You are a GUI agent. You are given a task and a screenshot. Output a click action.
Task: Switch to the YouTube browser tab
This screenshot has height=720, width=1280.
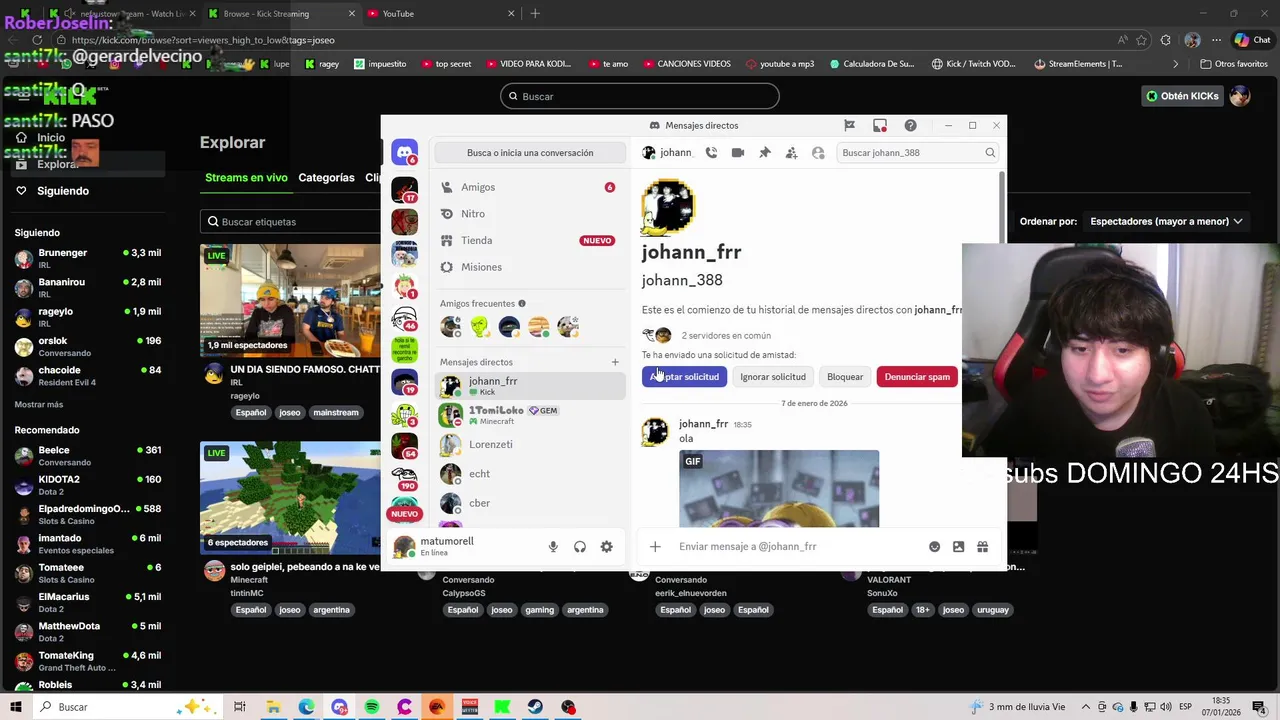click(x=440, y=14)
